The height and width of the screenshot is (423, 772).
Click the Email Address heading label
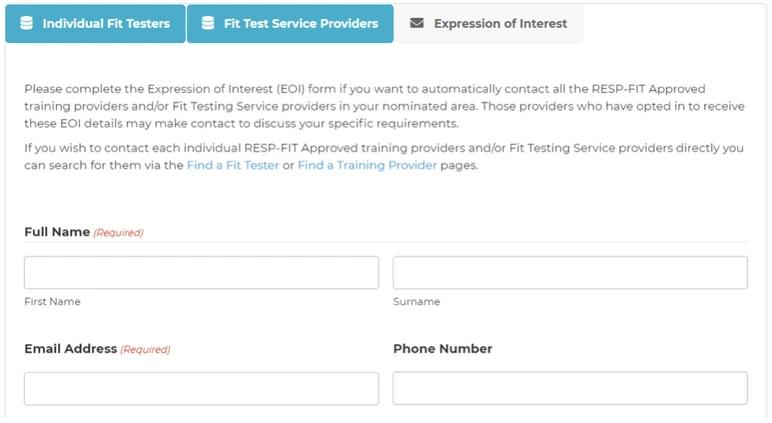[70, 349]
